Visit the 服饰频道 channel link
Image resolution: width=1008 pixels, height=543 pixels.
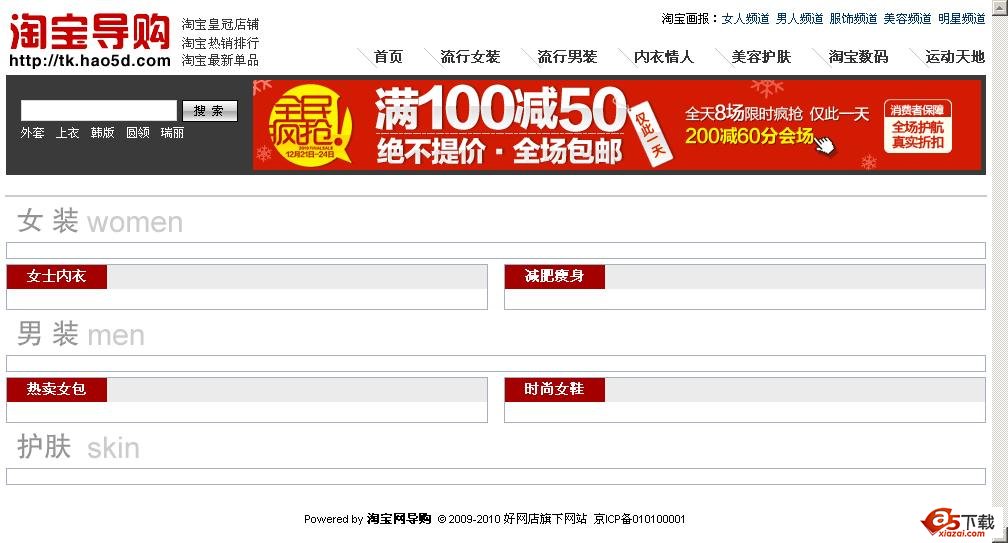click(x=853, y=19)
